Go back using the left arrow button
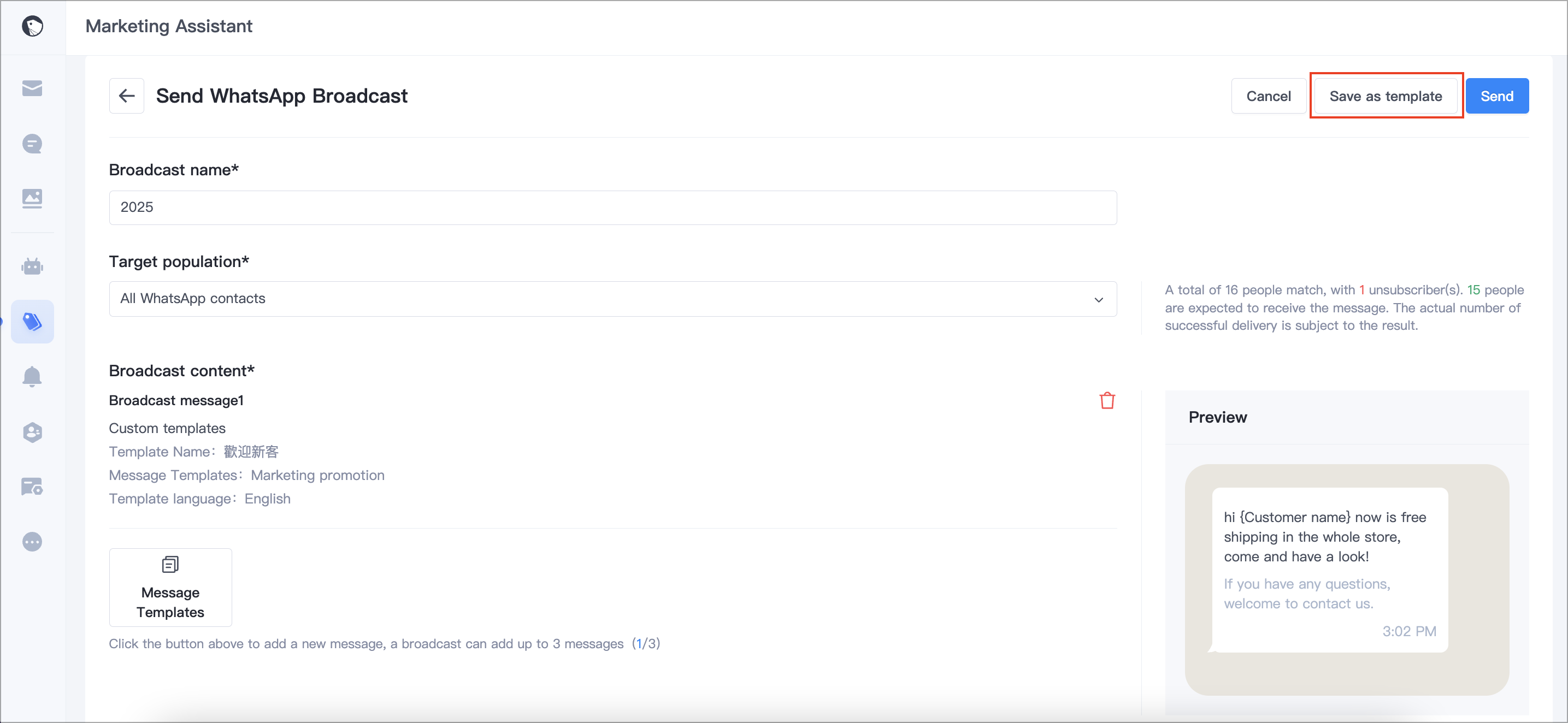The height and width of the screenshot is (723, 1568). (x=127, y=96)
